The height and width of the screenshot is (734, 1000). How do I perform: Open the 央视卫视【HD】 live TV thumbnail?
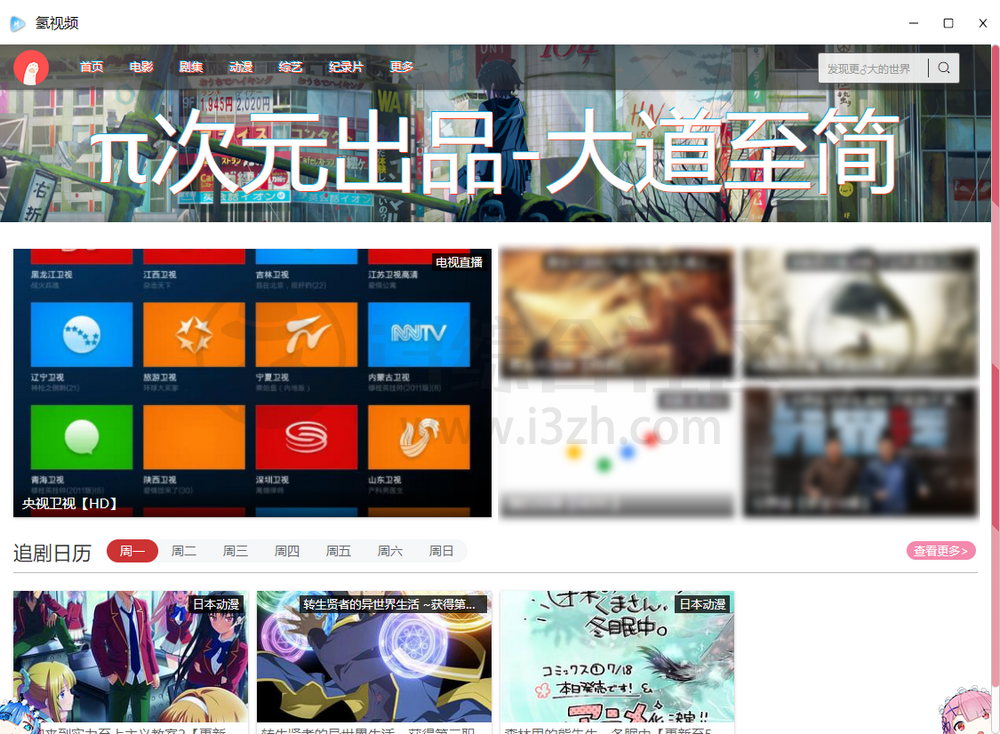click(253, 383)
